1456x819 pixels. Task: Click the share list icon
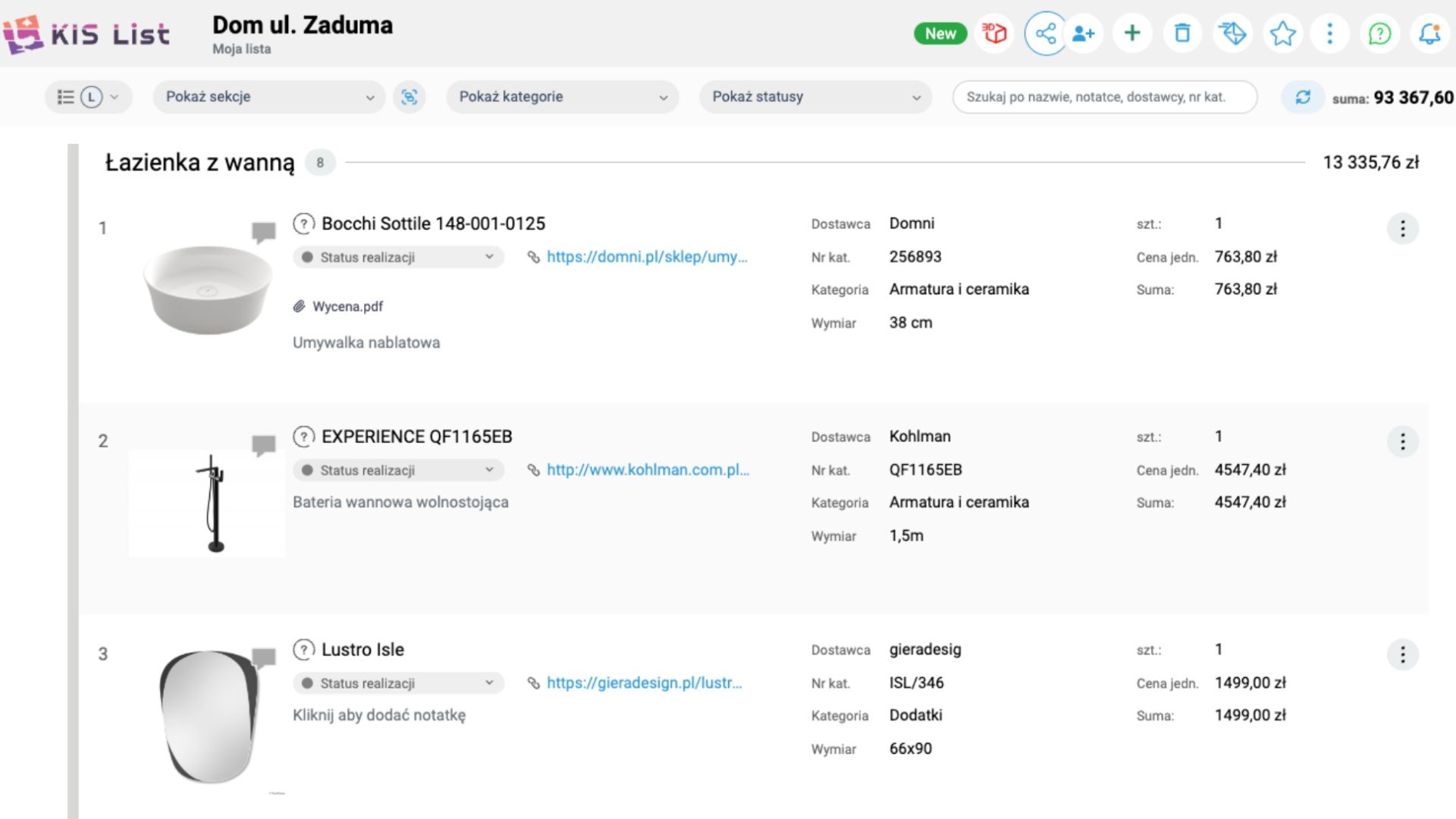1045,34
